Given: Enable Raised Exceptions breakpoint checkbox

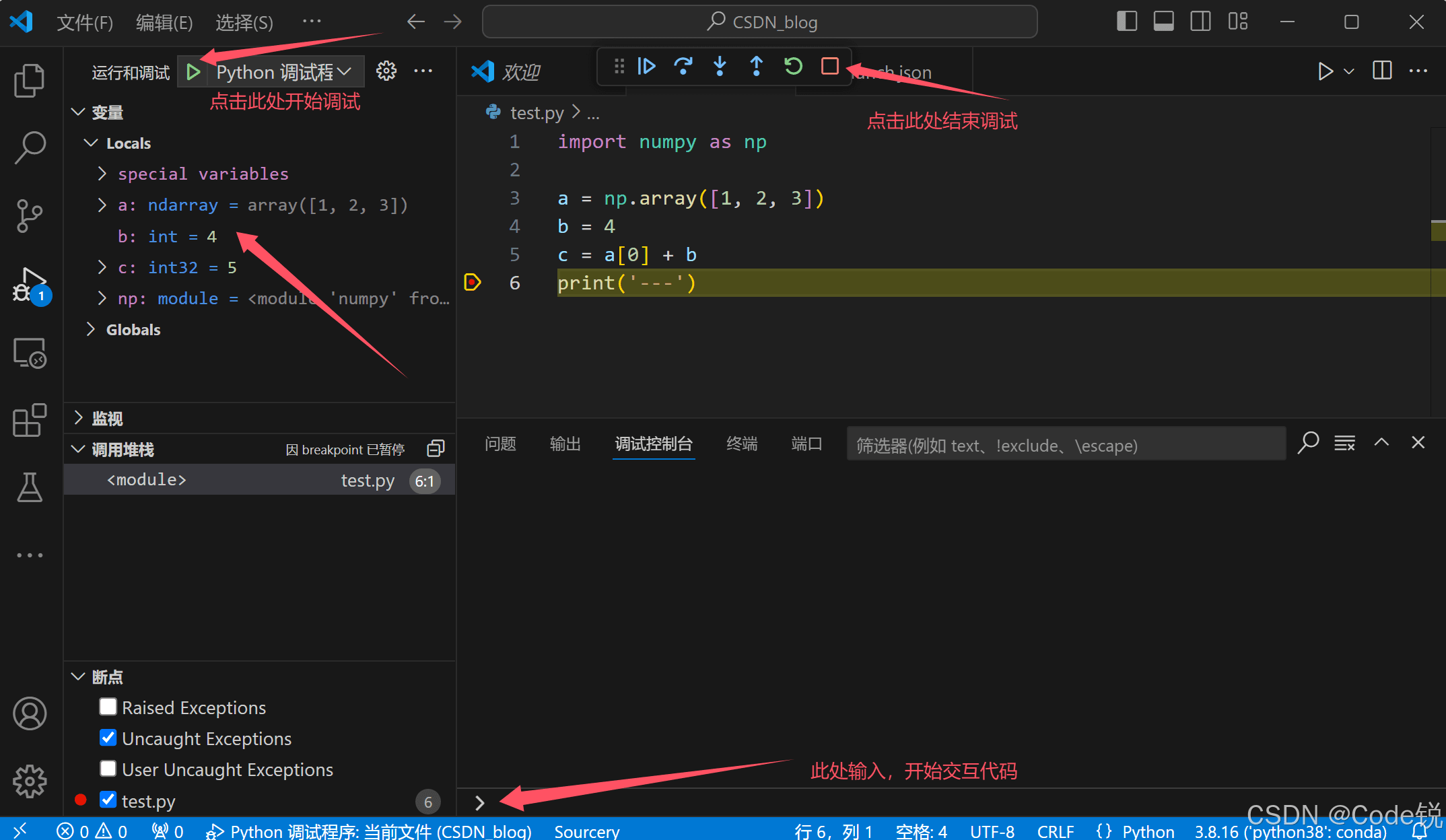Looking at the screenshot, I should (x=108, y=707).
